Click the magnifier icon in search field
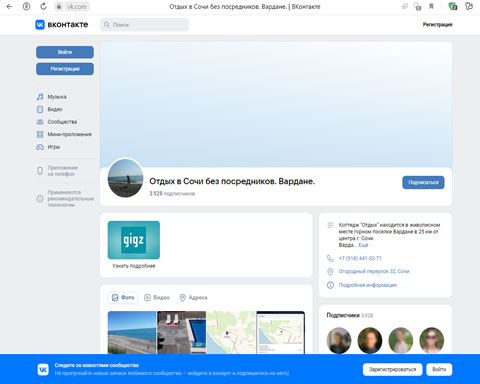The height and width of the screenshot is (384, 480). [107, 25]
